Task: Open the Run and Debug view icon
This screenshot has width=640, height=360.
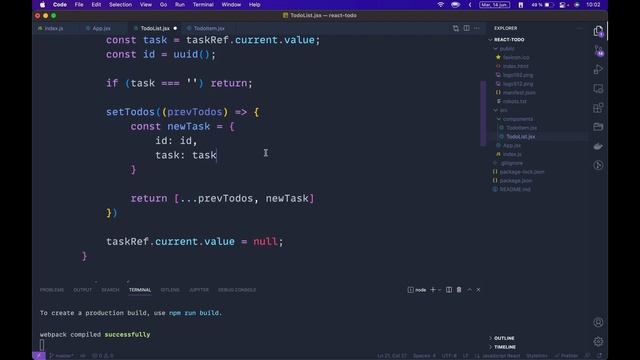Action: pyautogui.click(x=598, y=69)
